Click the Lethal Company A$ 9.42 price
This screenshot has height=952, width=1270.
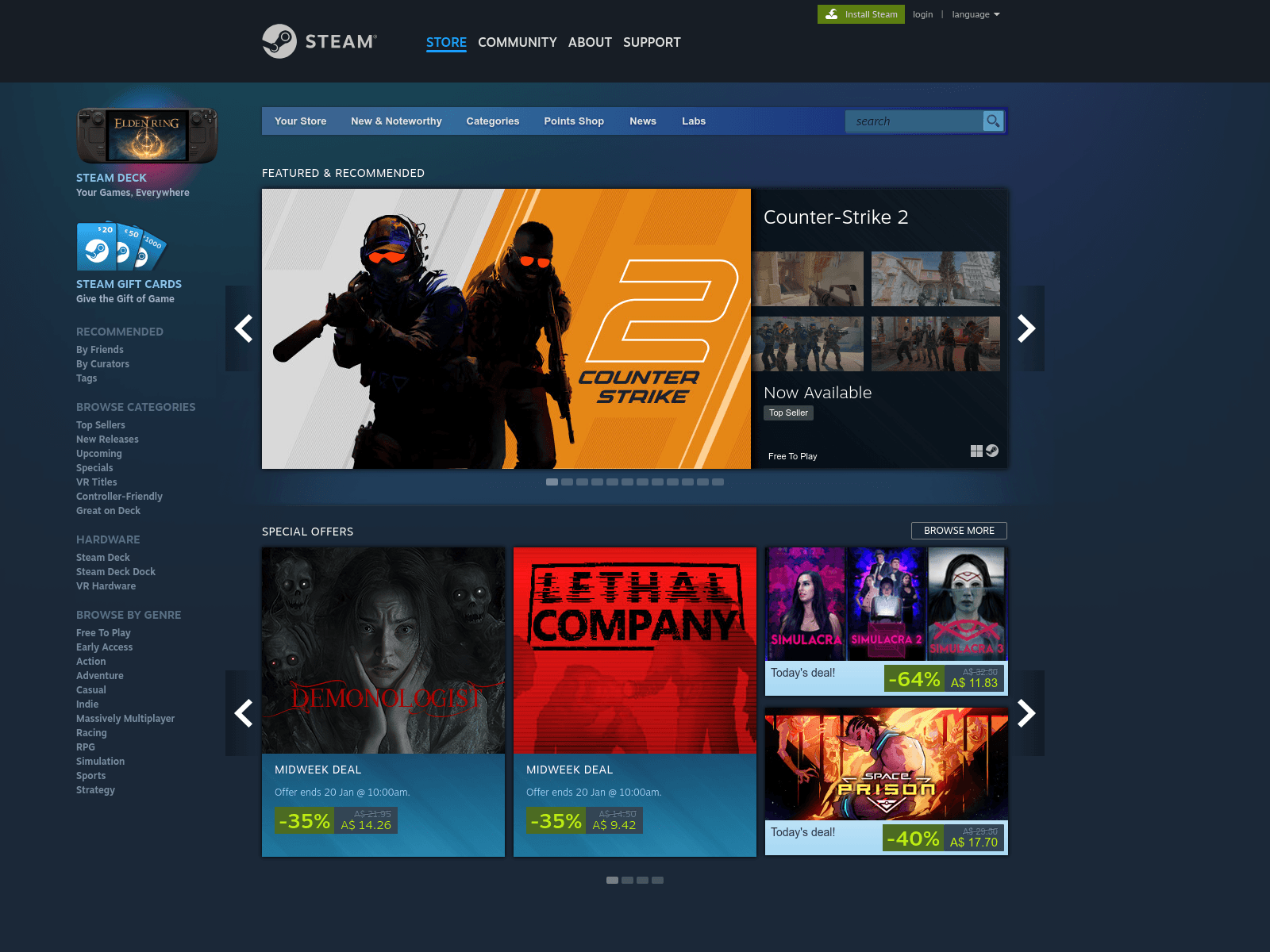[614, 825]
